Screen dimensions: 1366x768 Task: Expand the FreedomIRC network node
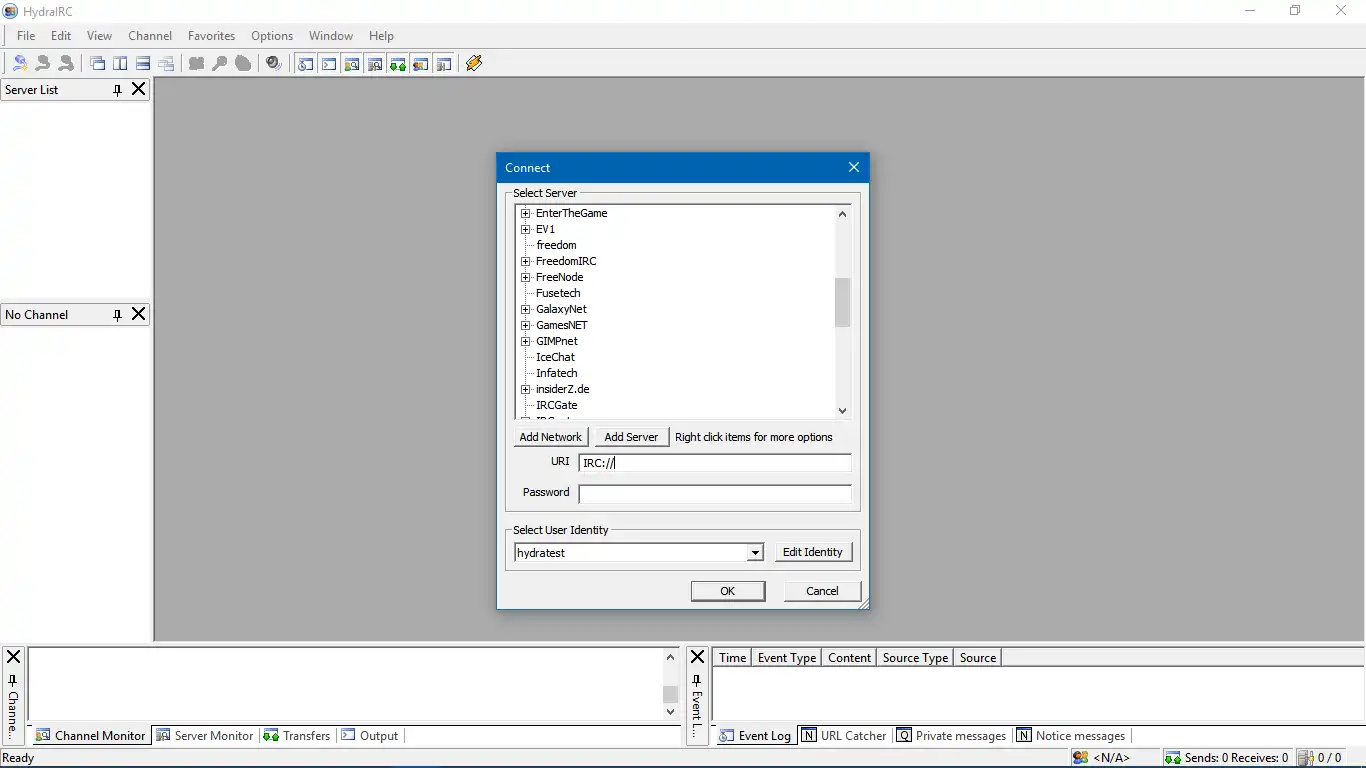click(525, 261)
